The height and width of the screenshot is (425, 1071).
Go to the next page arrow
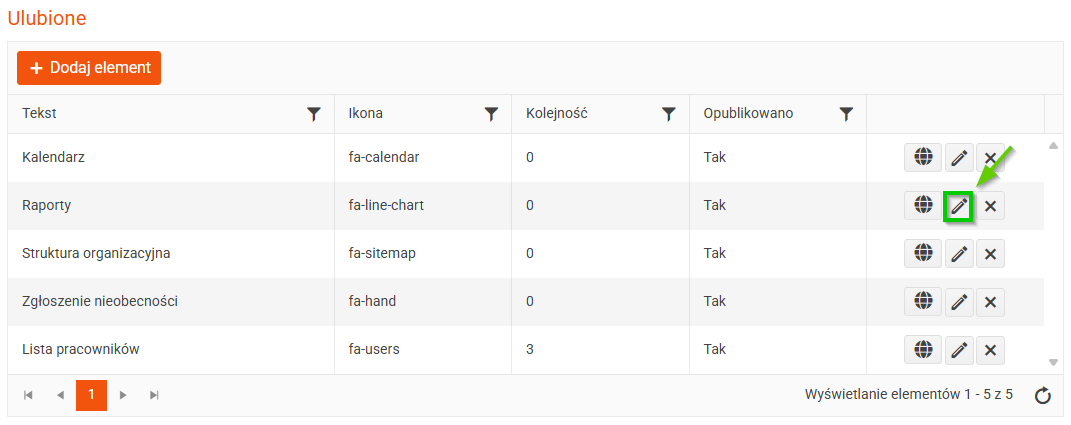(123, 395)
